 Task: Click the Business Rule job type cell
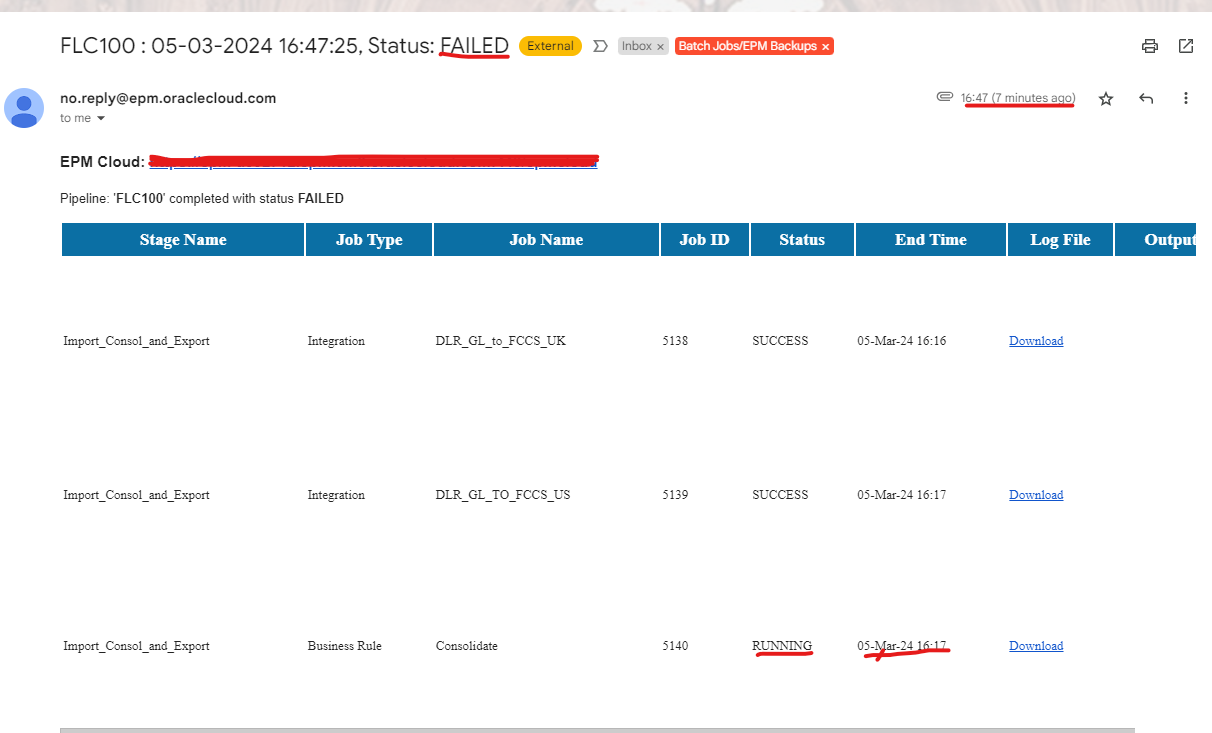coord(345,646)
